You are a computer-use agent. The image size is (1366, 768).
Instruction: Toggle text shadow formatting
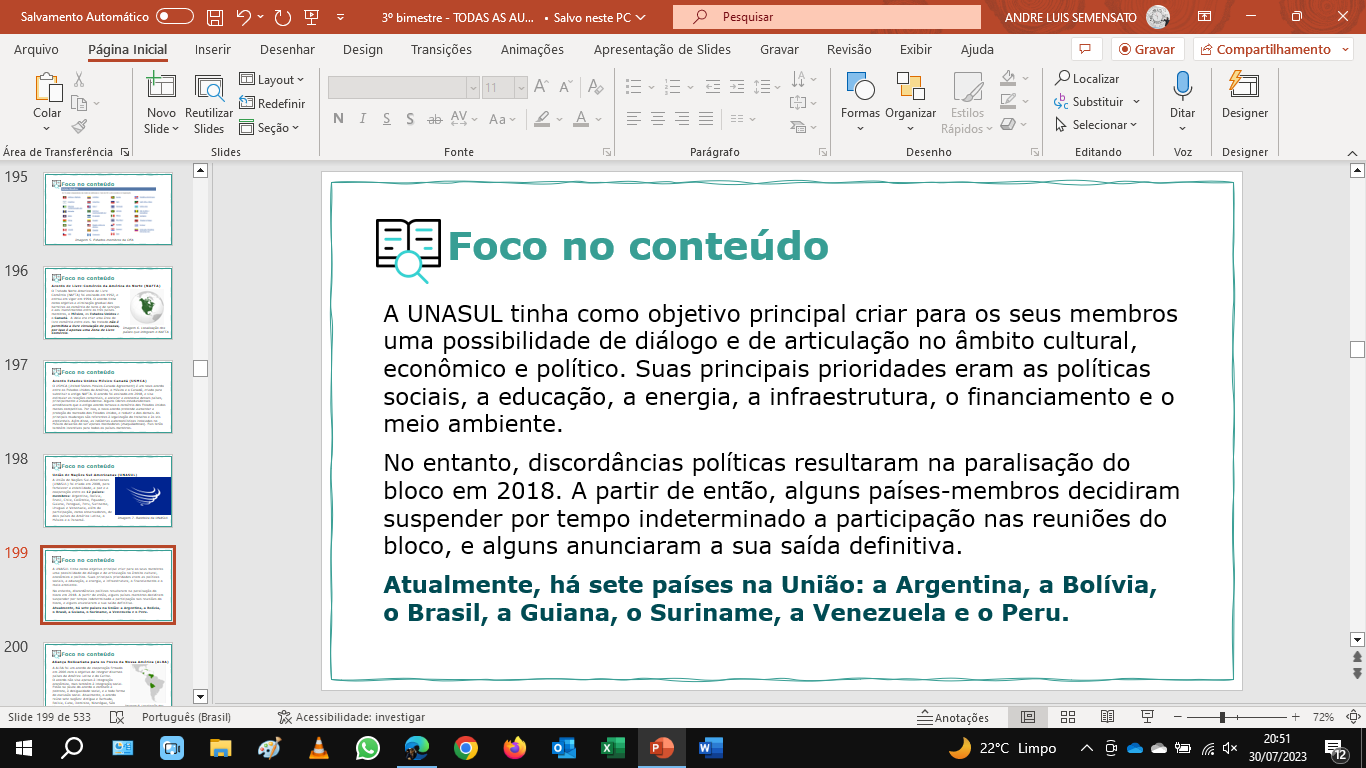click(x=409, y=119)
